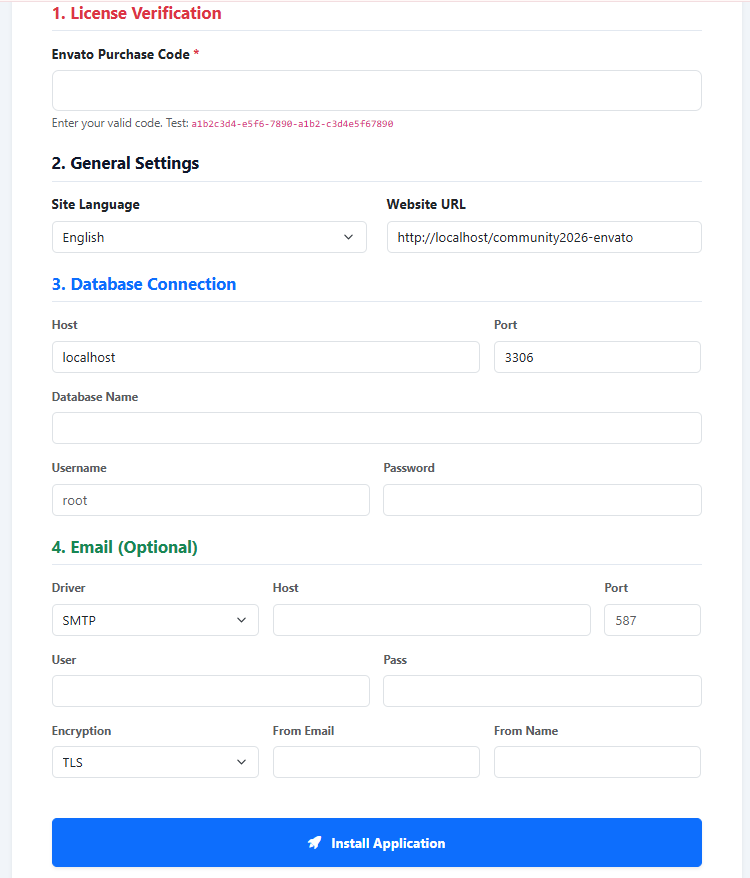This screenshot has height=878, width=750.
Task: Click the database Password field
Action: coord(542,499)
